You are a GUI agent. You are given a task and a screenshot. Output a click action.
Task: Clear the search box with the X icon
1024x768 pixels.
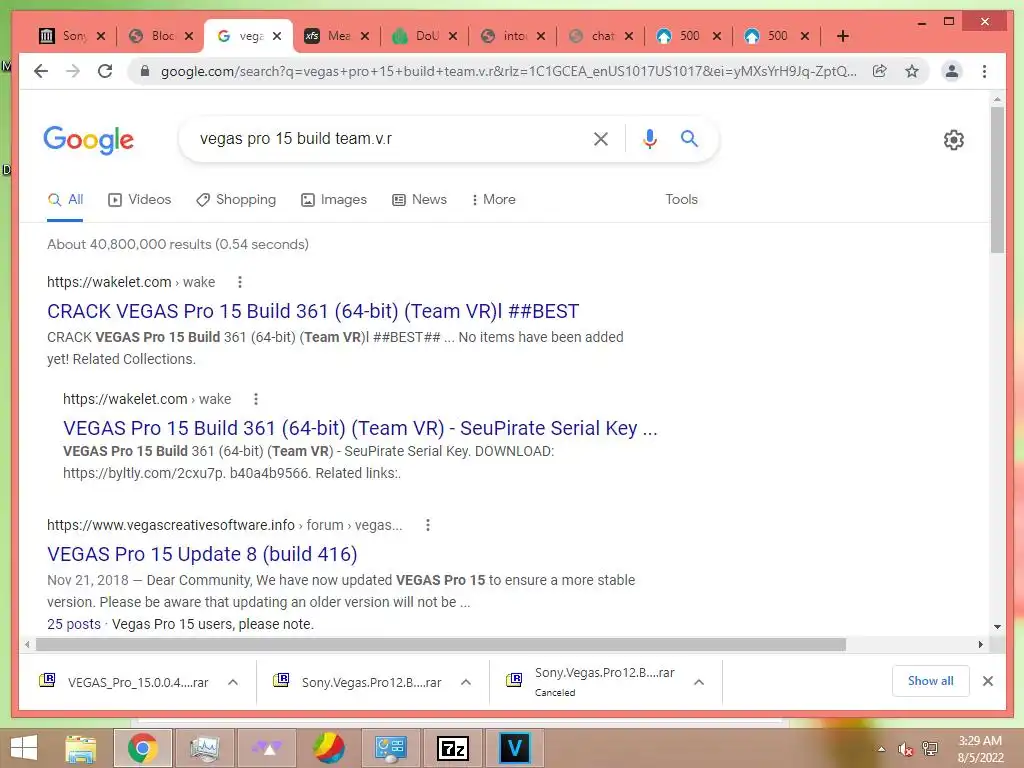click(601, 138)
